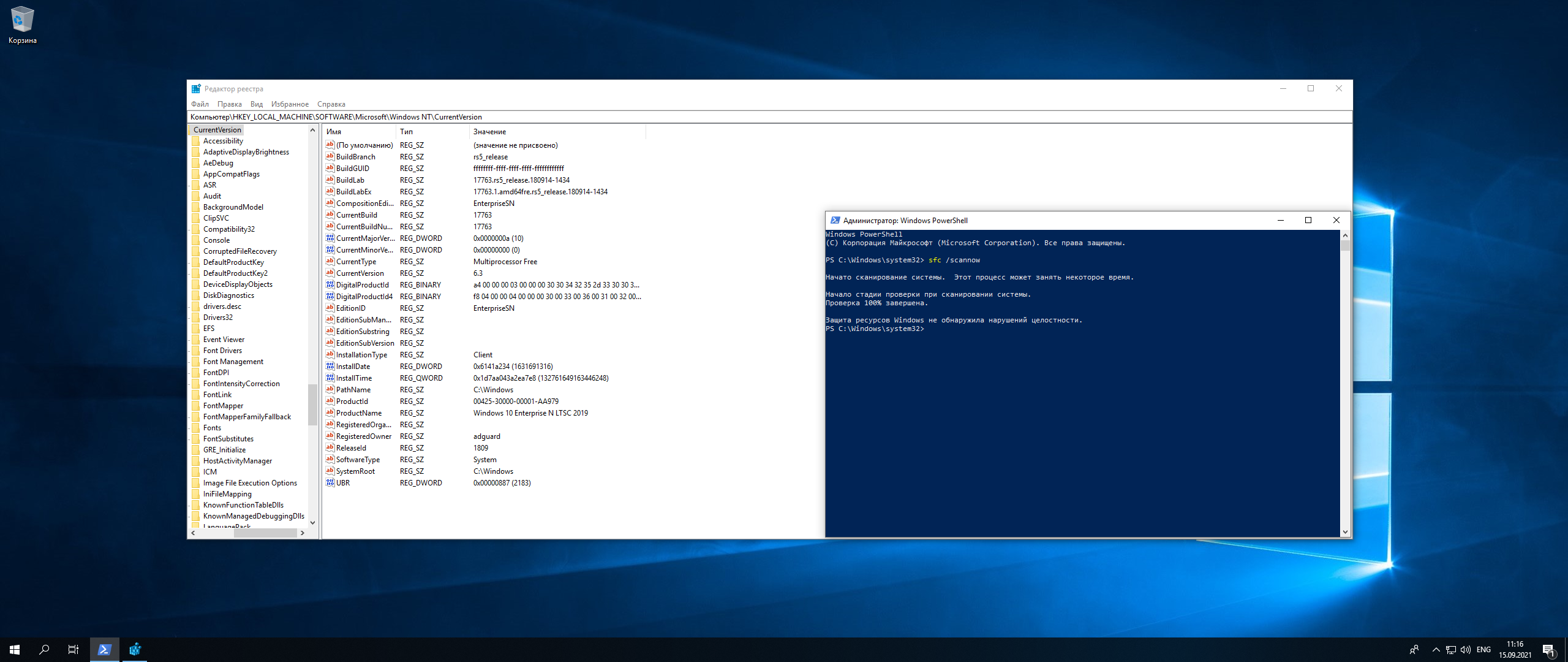Screen dimensions: 1568x662
Task: Select the Accessibility key folder
Action: pos(223,141)
